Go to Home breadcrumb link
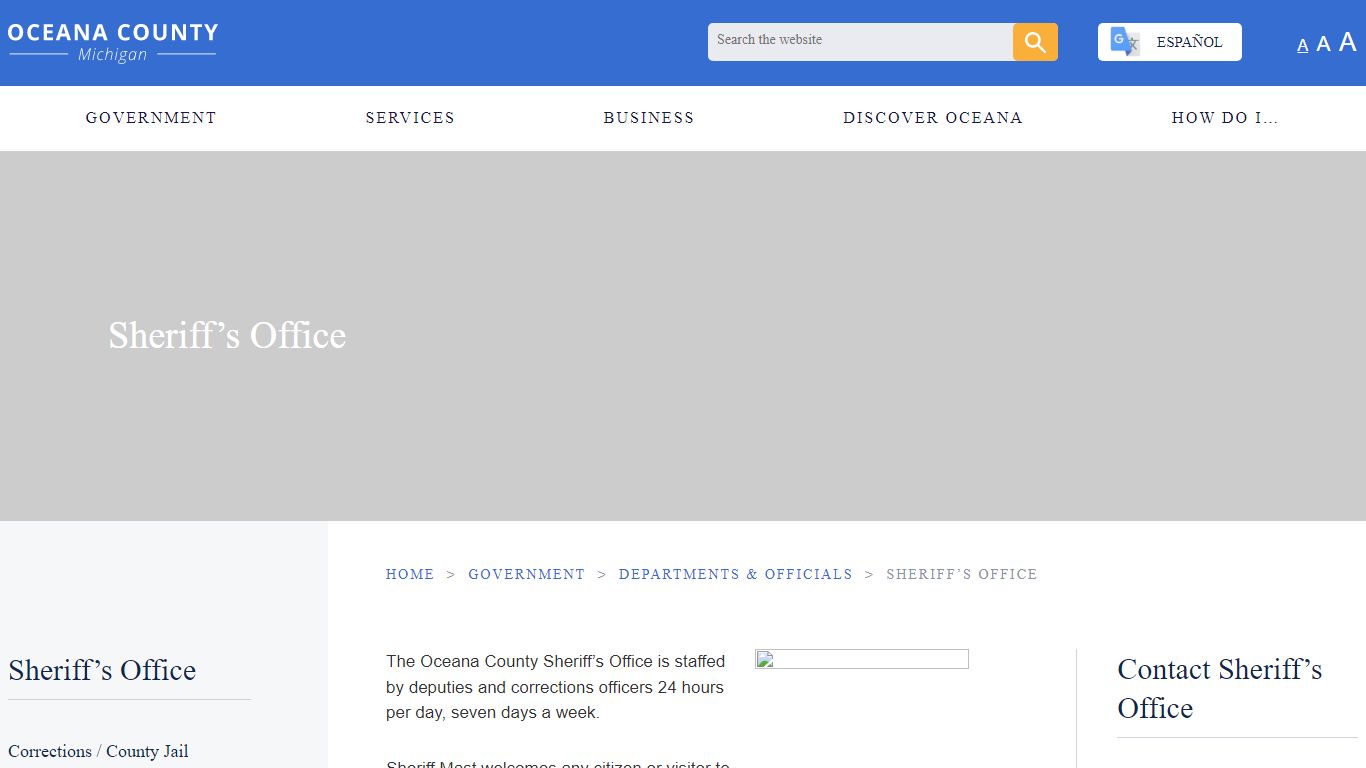 coord(410,574)
